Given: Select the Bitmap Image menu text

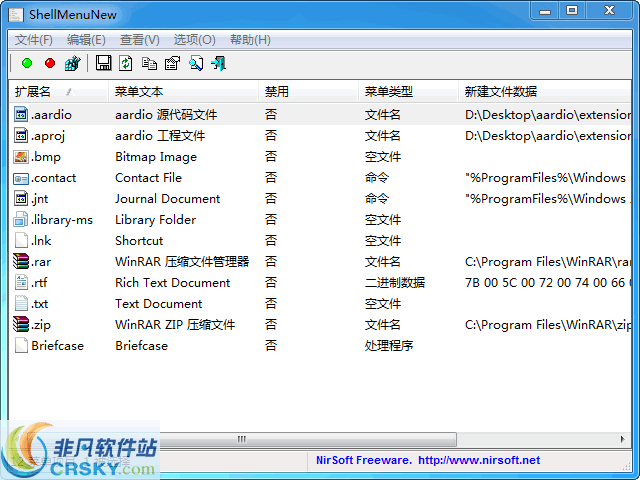Looking at the screenshot, I should click(156, 157).
